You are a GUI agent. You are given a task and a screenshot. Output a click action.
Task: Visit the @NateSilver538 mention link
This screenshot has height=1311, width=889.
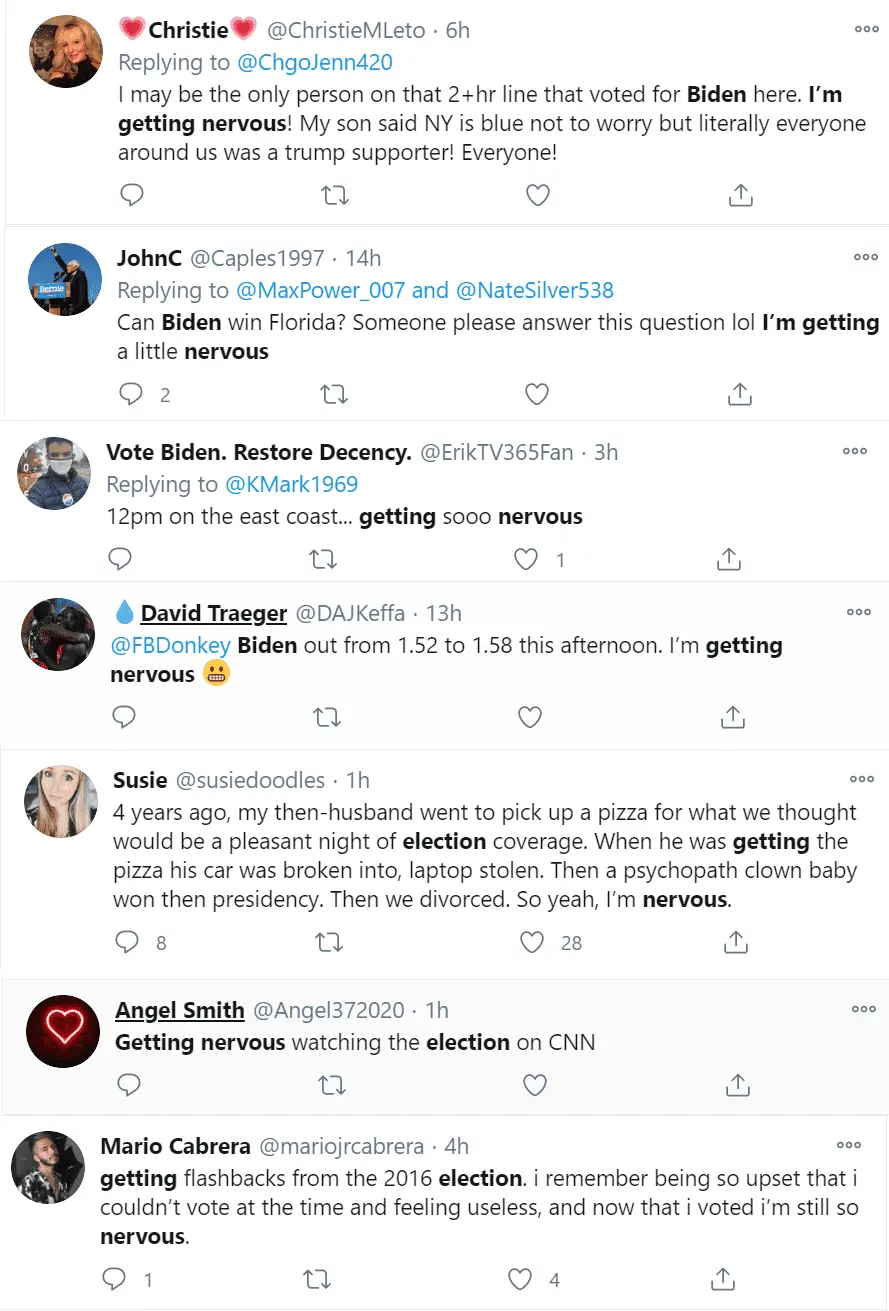[534, 290]
